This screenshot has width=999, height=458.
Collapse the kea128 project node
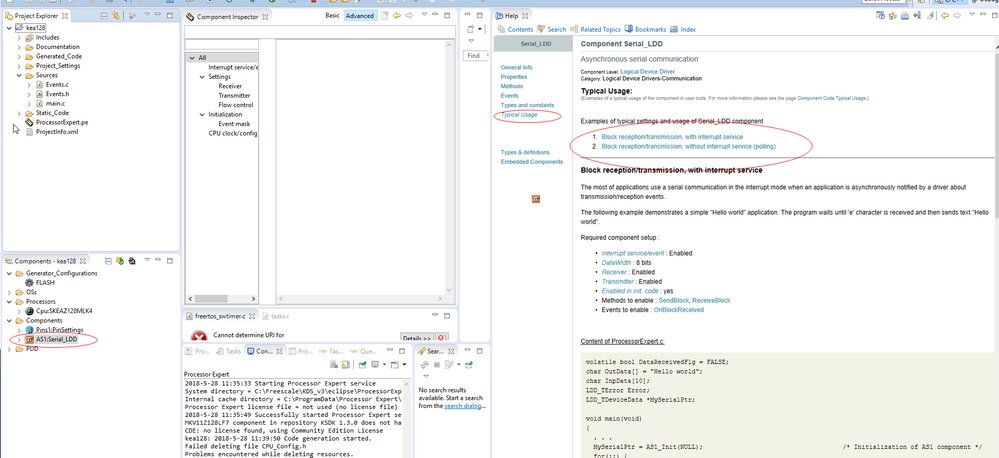(9, 28)
